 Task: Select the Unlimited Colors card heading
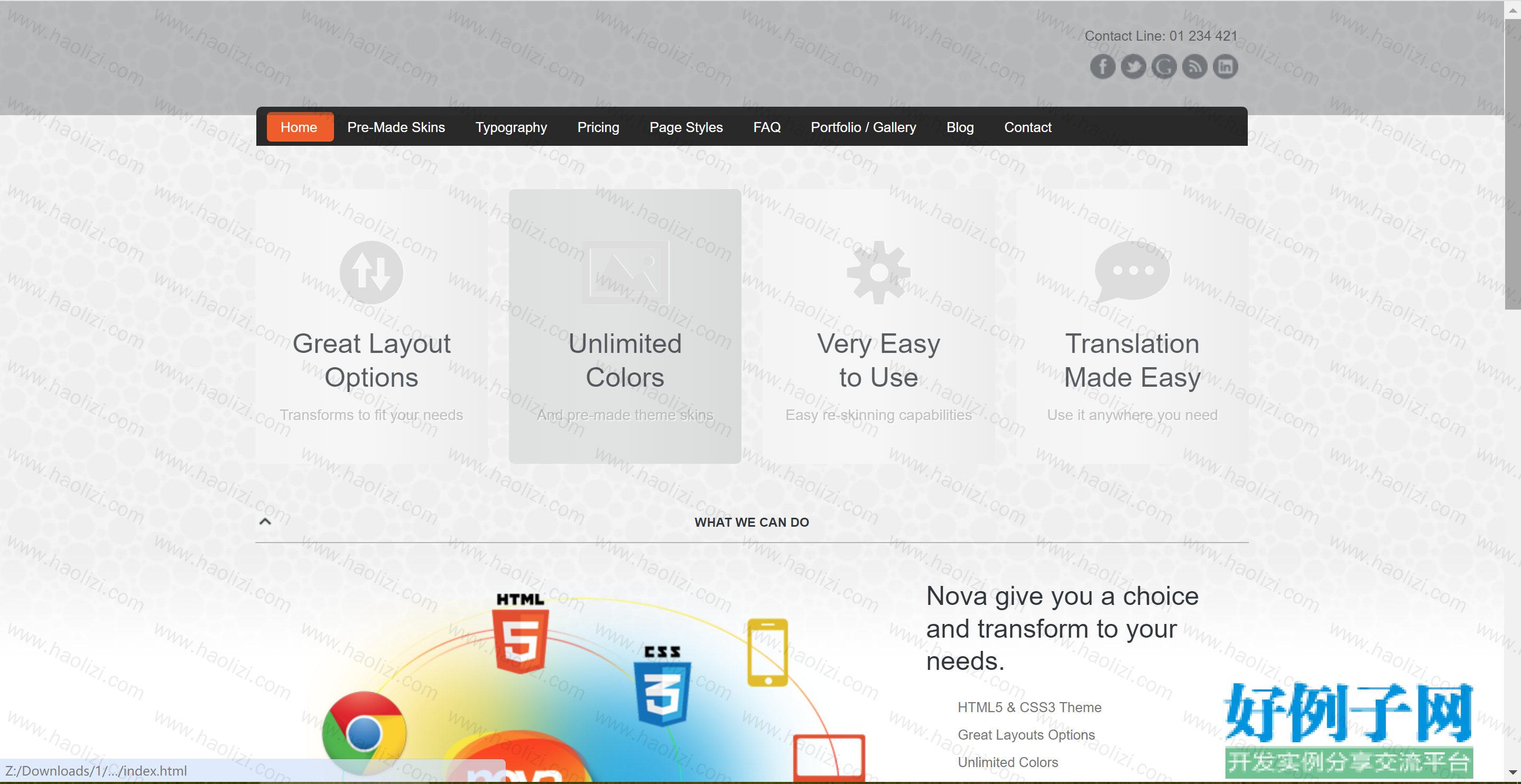[625, 360]
